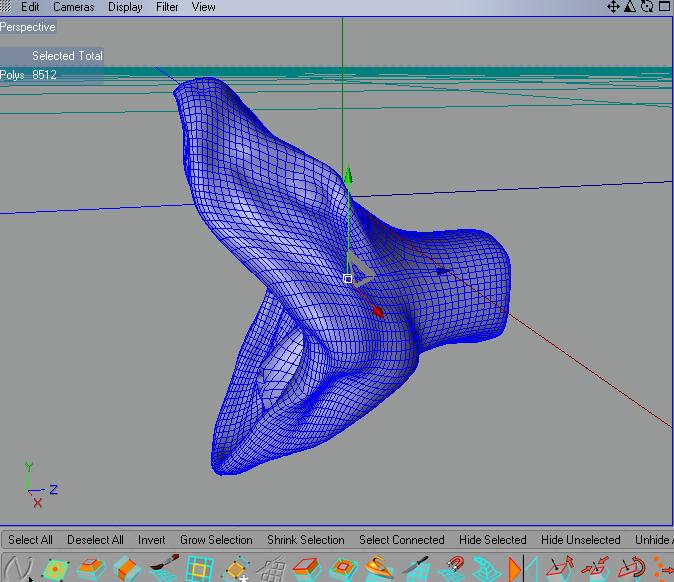Open the Display dropdown menu
Viewport: 674px width, 582px height.
click(x=125, y=7)
